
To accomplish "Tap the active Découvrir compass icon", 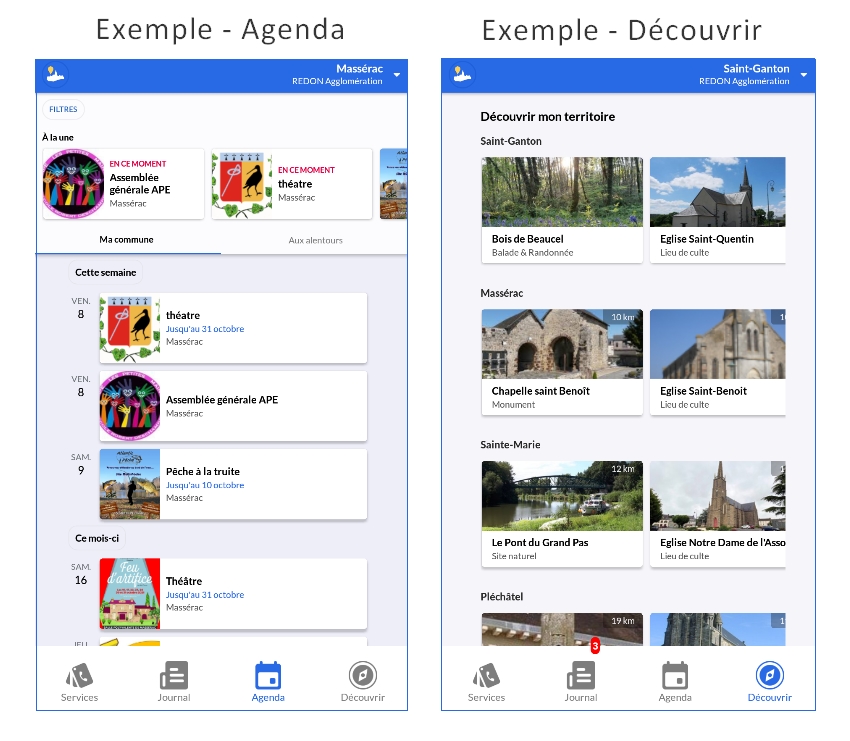I will (x=769, y=676).
